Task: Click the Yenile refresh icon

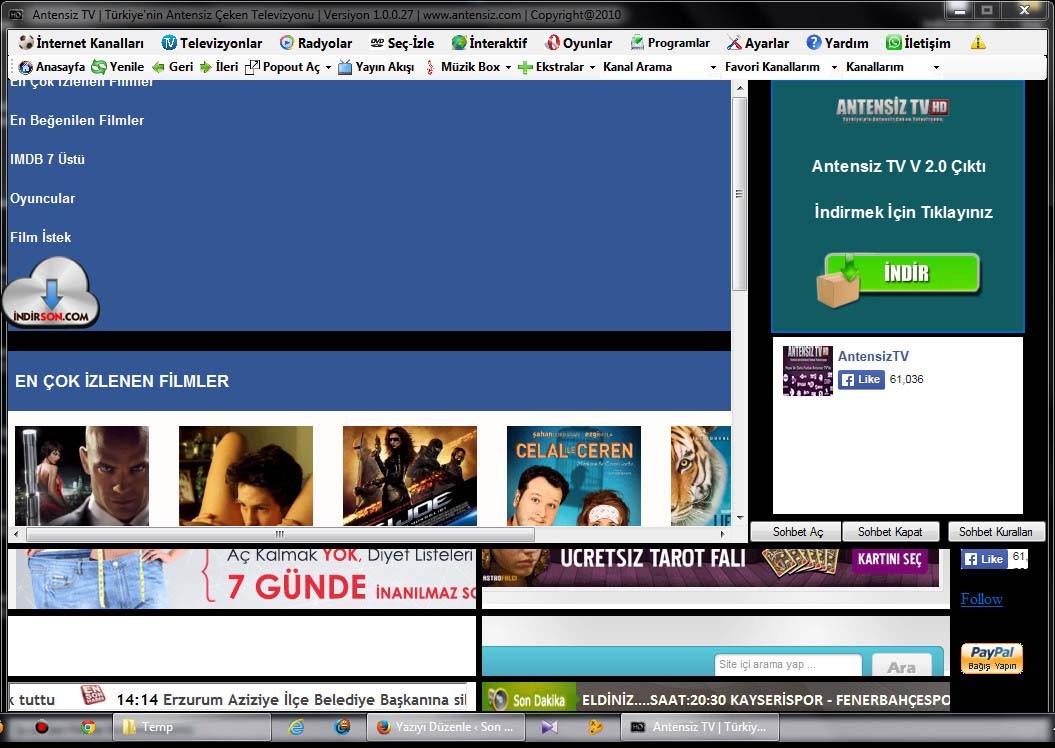Action: [99, 67]
